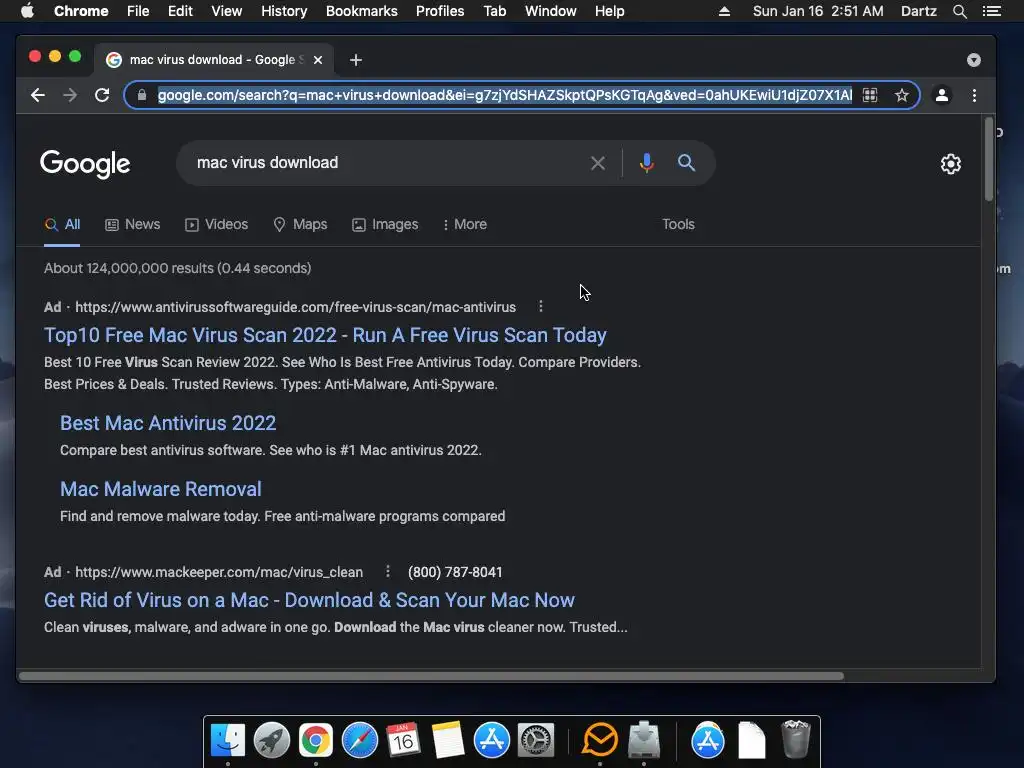Open the History menu
Image resolution: width=1024 pixels, height=768 pixels.
tap(284, 11)
